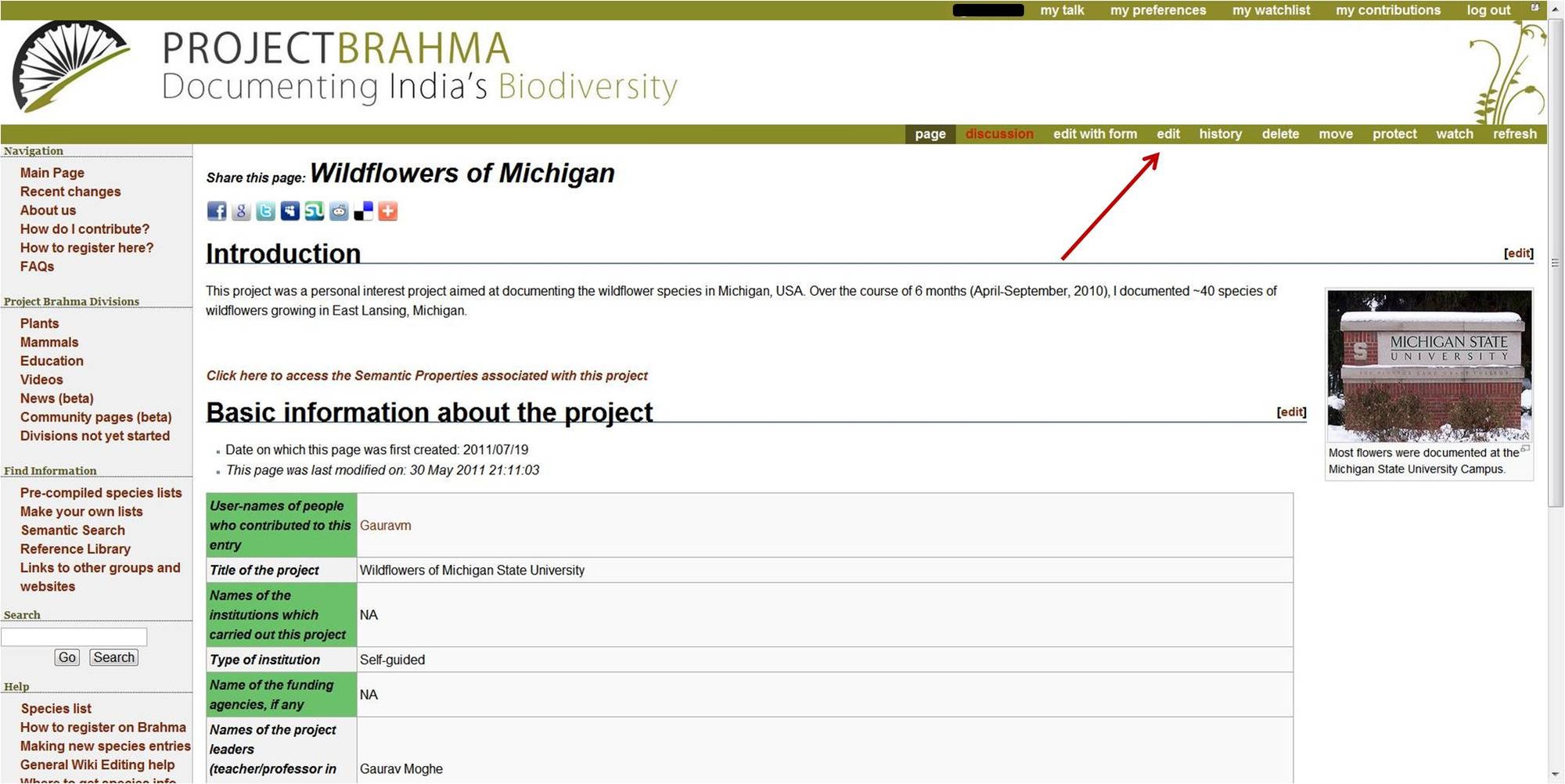Open About us page
1565x784 pixels.
coord(48,210)
